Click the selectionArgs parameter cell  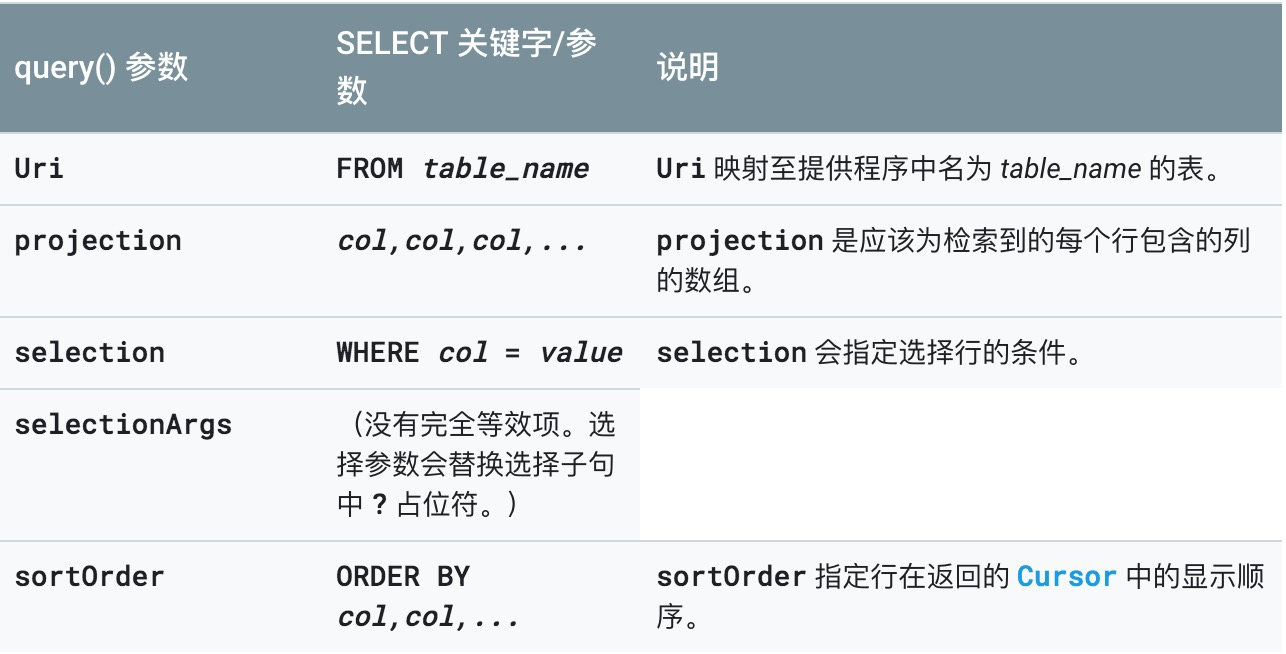(x=123, y=424)
